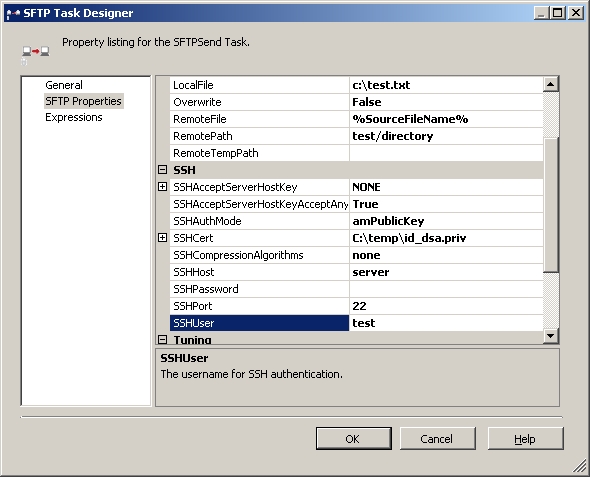Select the RemotePath property label
The image size is (590, 477).
point(259,136)
